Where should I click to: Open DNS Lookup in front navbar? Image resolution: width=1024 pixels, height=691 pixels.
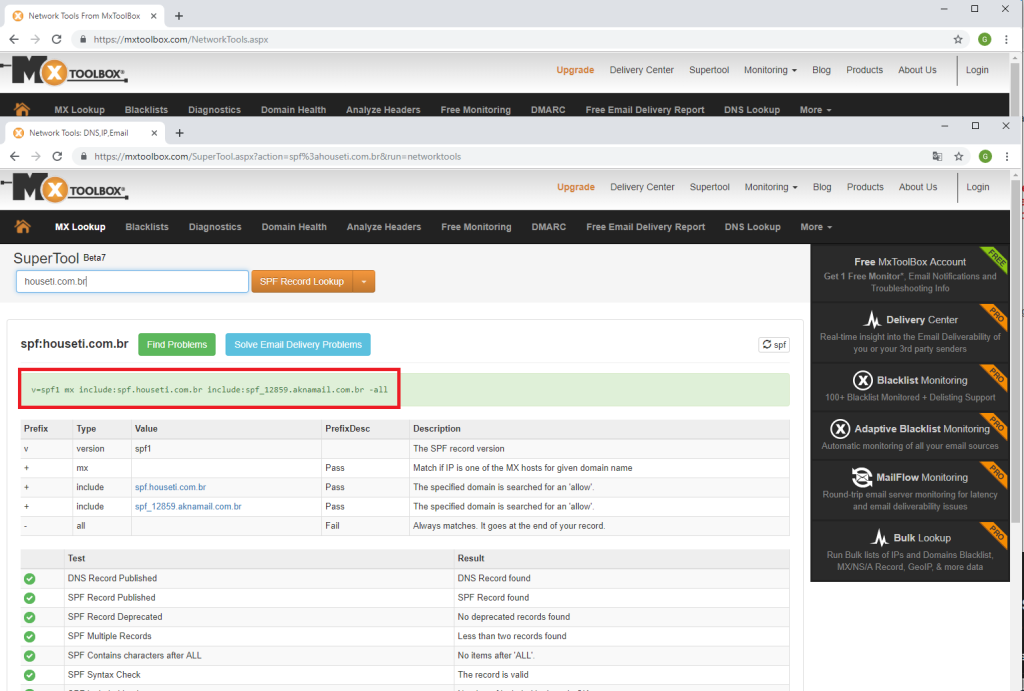tap(752, 227)
